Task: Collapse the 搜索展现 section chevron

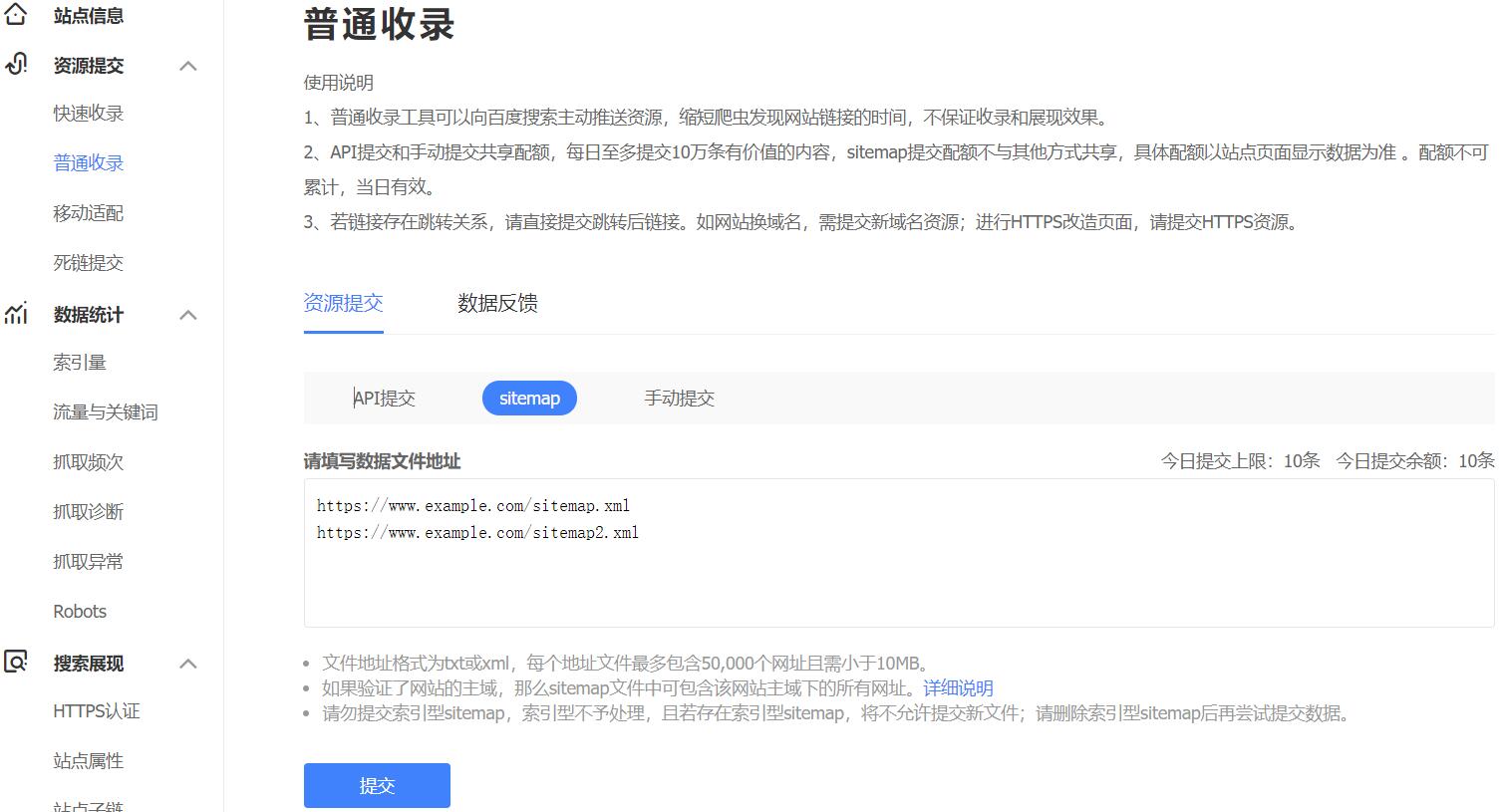Action: [x=187, y=663]
